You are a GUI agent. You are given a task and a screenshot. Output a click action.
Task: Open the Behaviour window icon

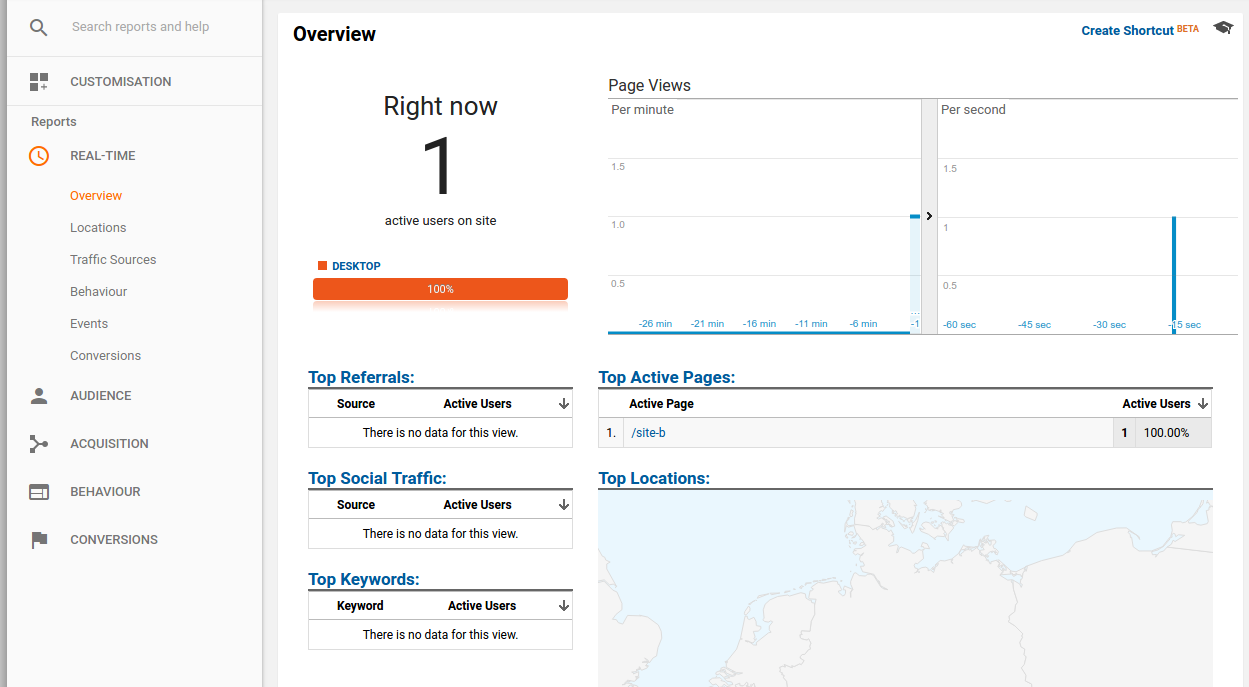pos(39,492)
